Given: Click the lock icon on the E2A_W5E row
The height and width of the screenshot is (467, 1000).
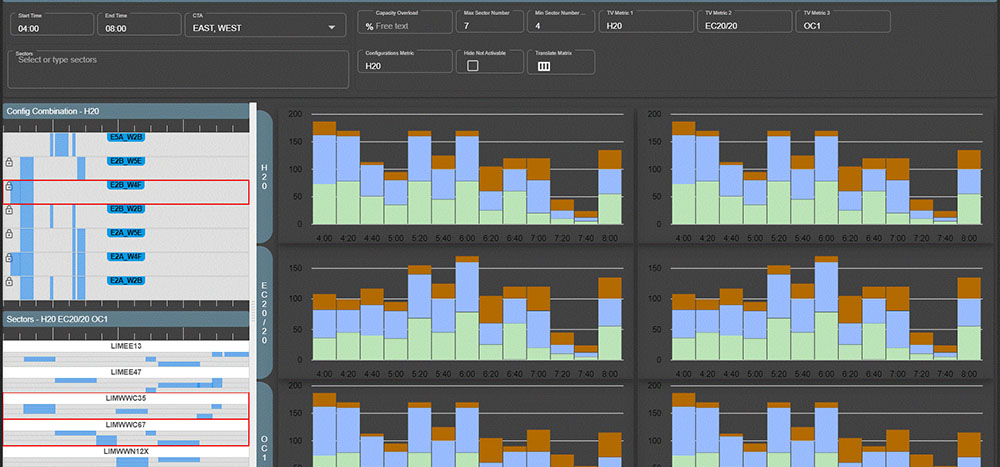Looking at the screenshot, I should click(x=9, y=234).
